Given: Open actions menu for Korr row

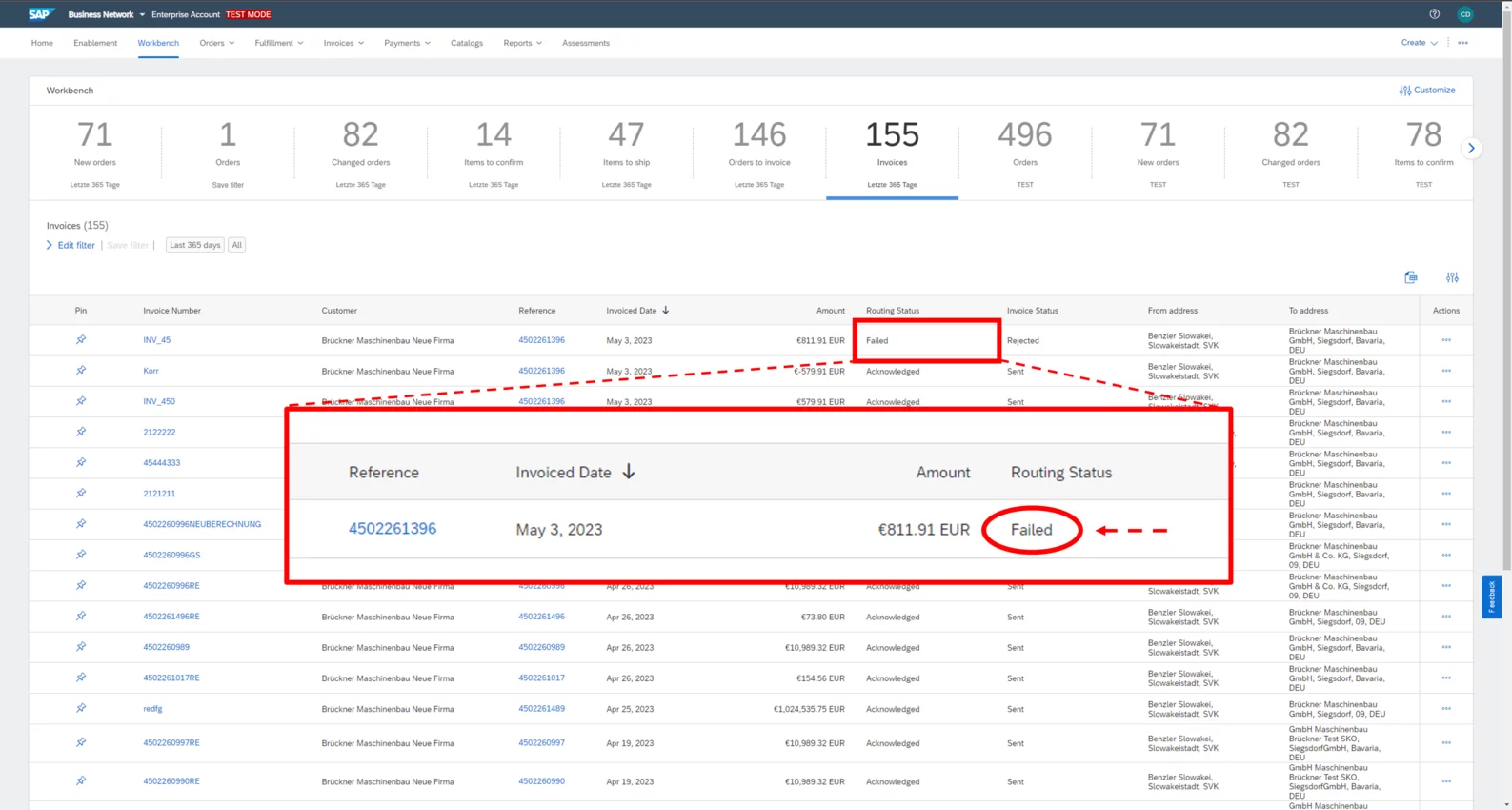Looking at the screenshot, I should [1445, 371].
